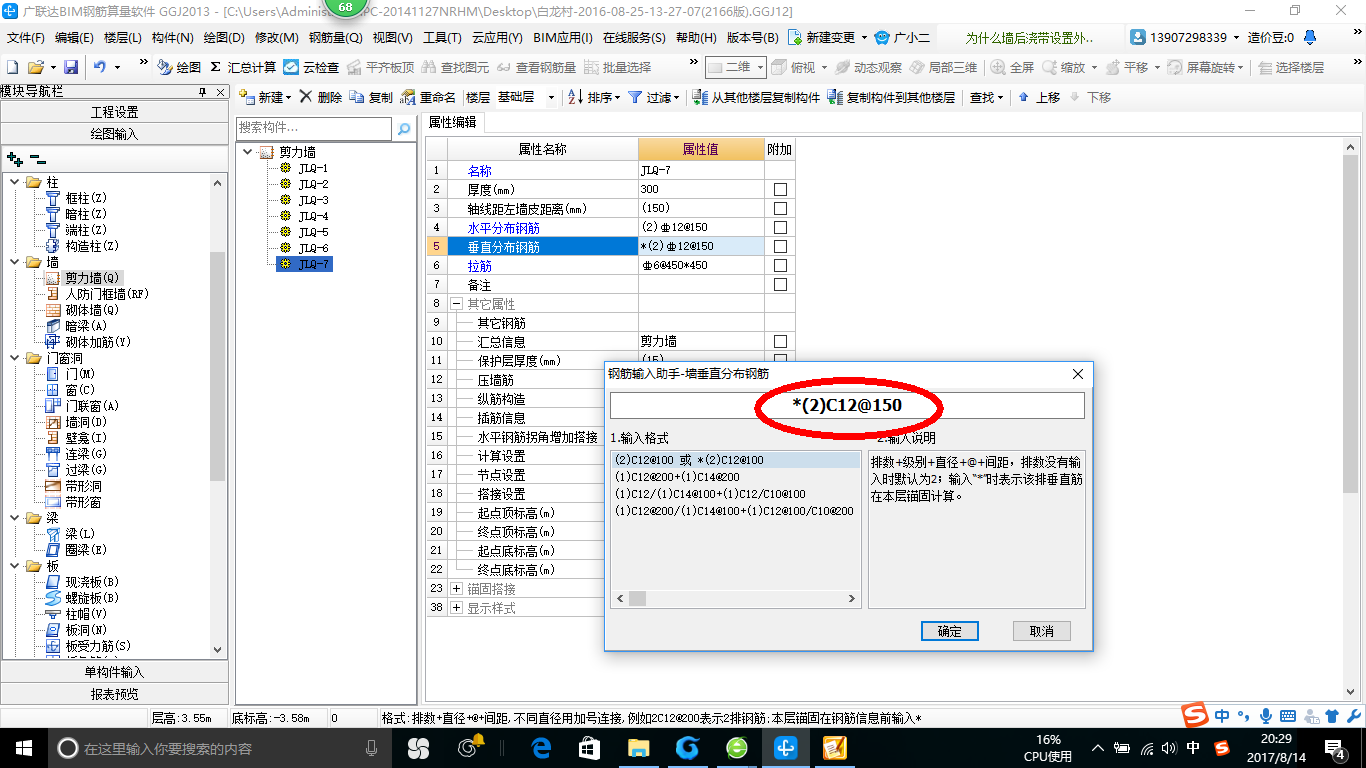
Task: Toggle 附加 checkbox for 厚度(mm) row
Action: [x=780, y=189]
